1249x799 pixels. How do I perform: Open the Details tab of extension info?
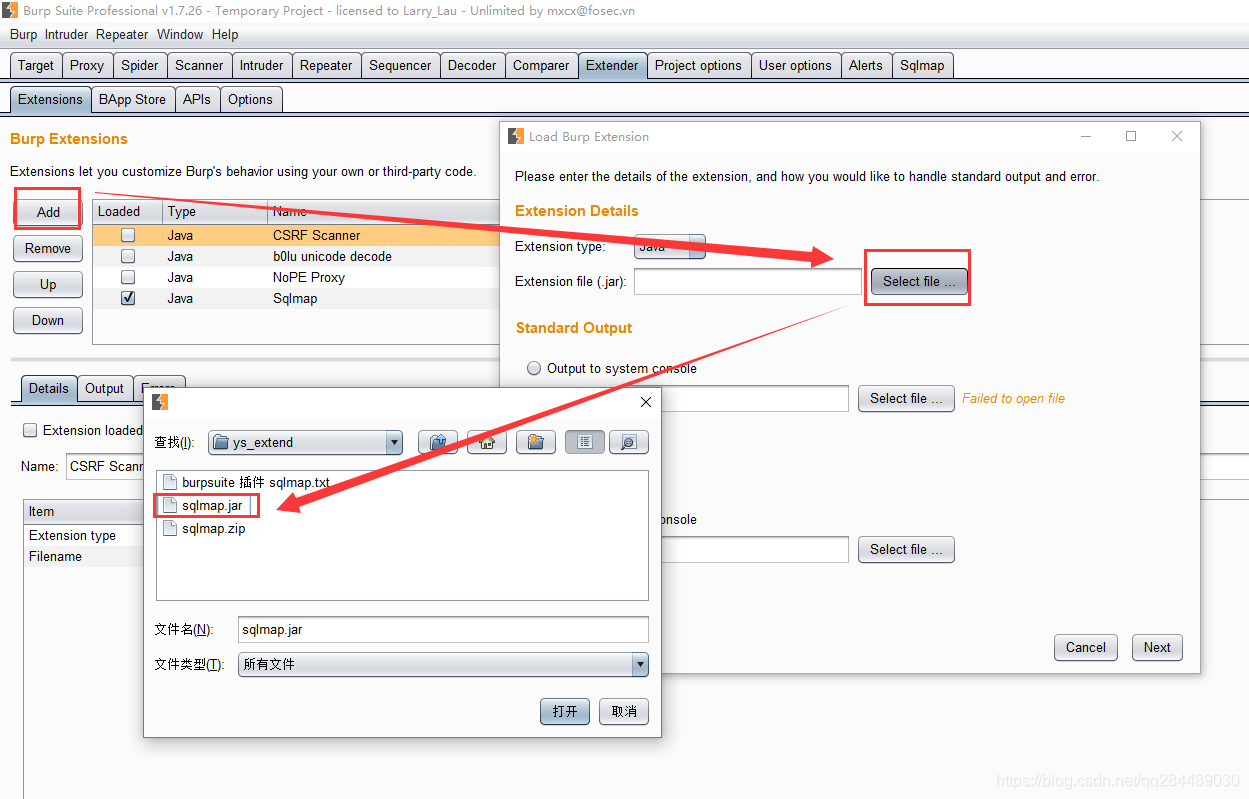tap(49, 388)
